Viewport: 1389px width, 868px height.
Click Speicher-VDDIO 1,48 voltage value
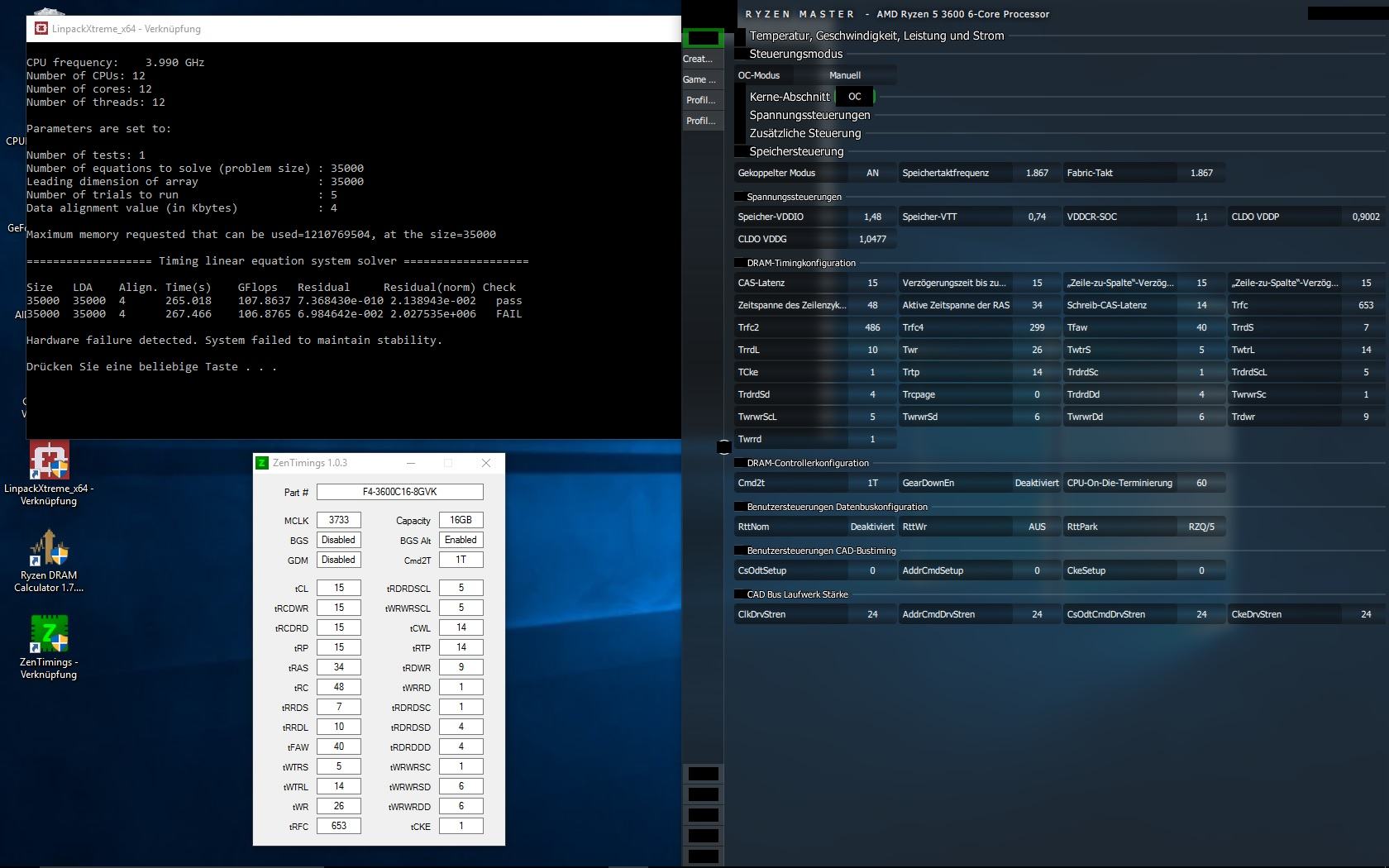click(872, 217)
